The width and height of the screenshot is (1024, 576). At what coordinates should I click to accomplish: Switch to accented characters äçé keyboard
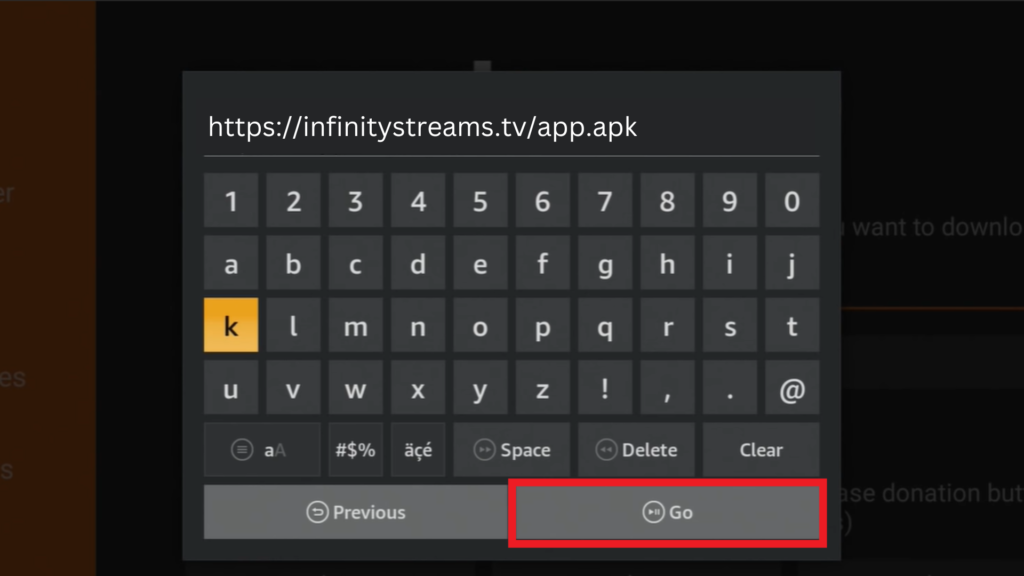[x=418, y=450]
